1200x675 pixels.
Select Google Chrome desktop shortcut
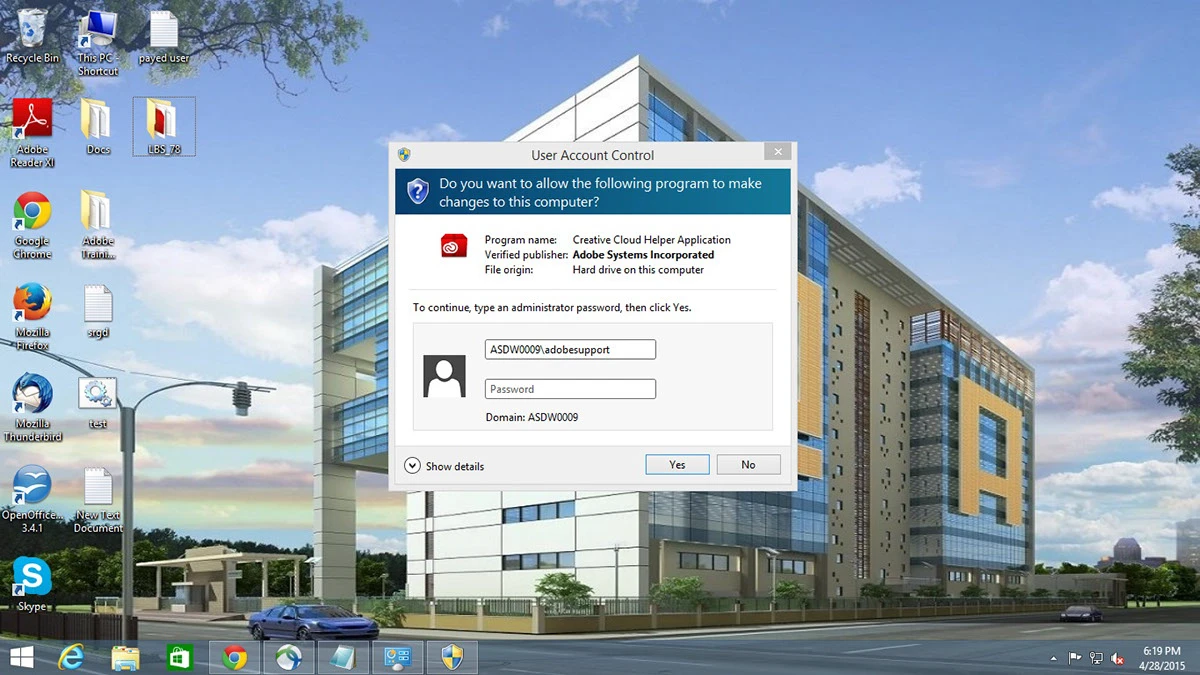pyautogui.click(x=32, y=215)
